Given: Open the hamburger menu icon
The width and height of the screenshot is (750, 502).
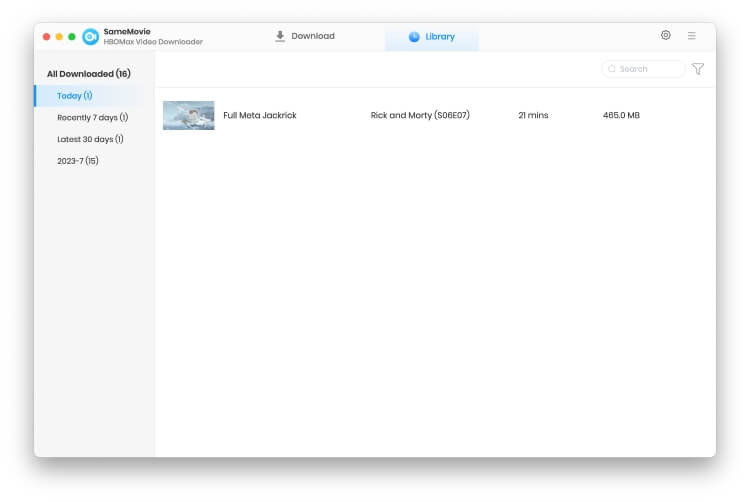Looking at the screenshot, I should (x=692, y=35).
